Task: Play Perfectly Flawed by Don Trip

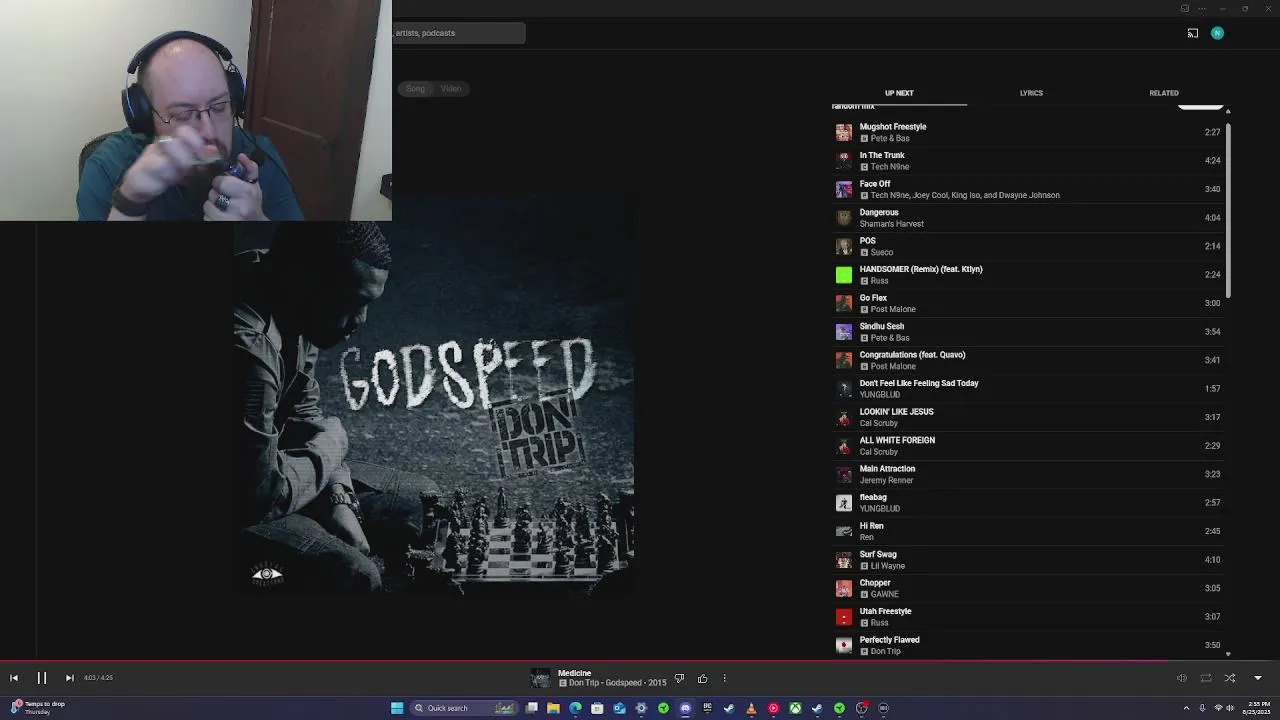Action: coord(1026,645)
